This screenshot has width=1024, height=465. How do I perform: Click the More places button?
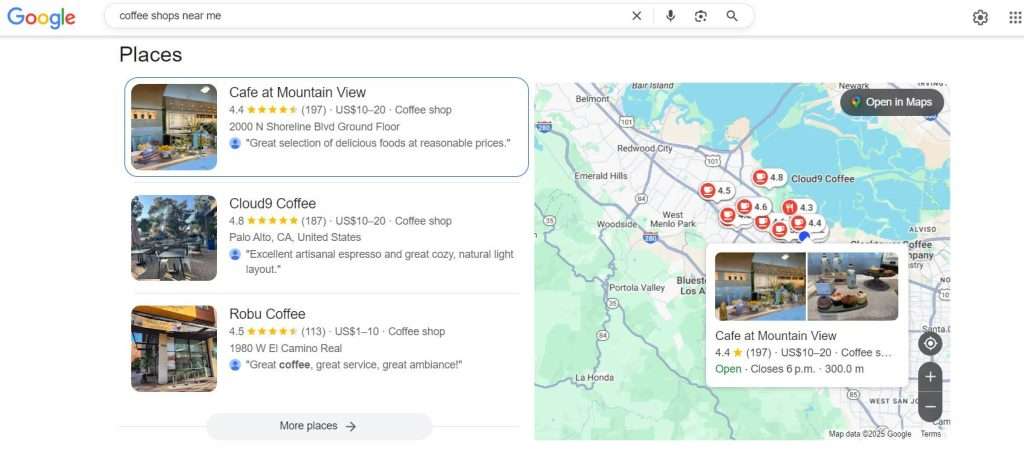pyautogui.click(x=319, y=426)
